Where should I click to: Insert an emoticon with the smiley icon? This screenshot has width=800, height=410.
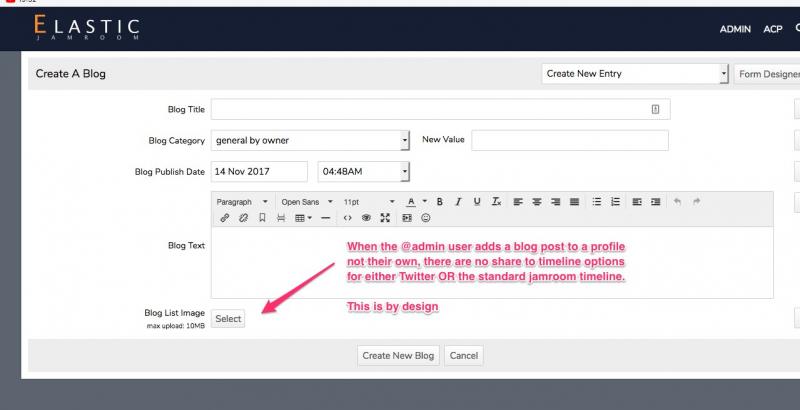(x=426, y=217)
